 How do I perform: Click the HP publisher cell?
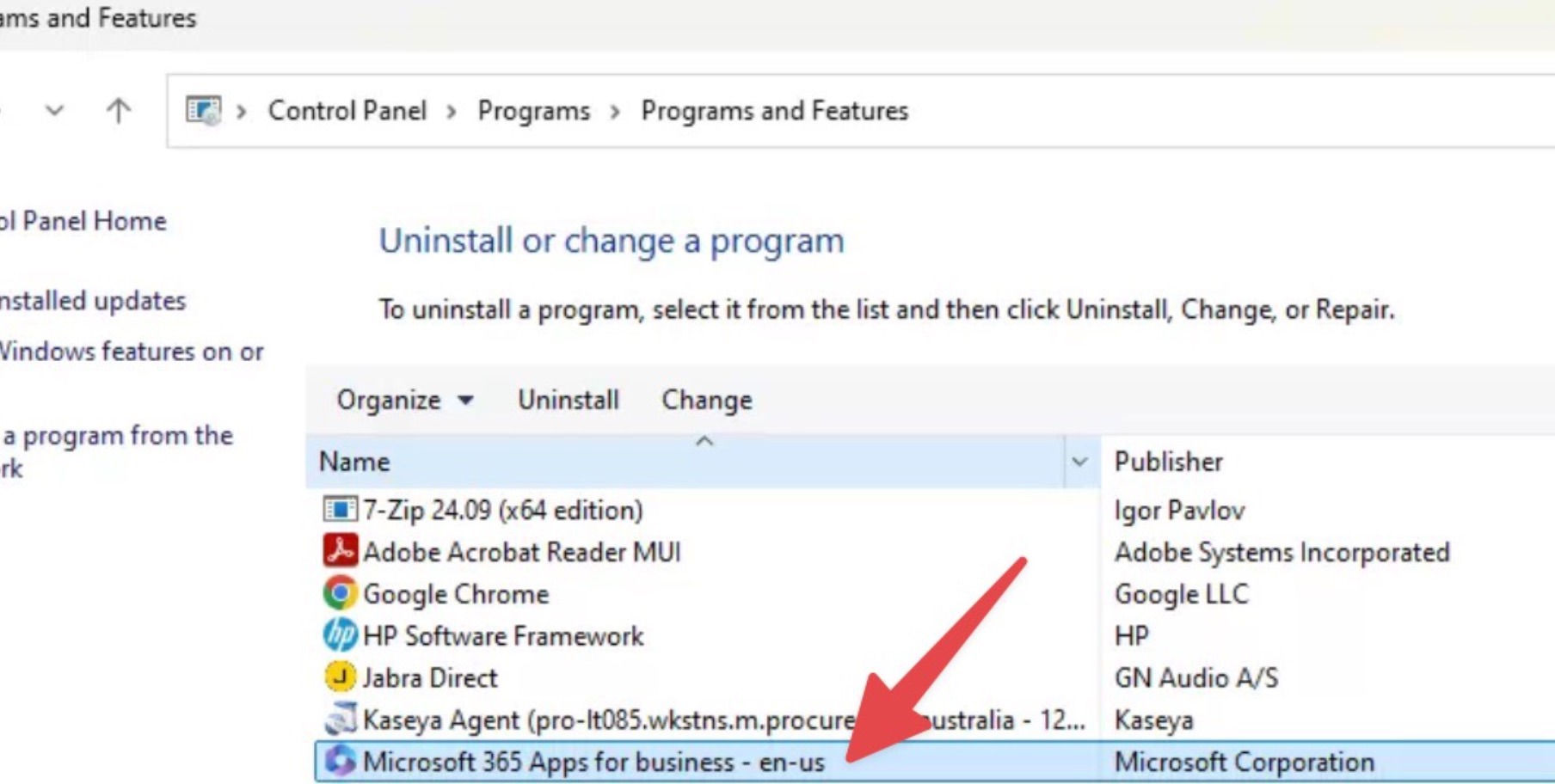coord(1131,636)
